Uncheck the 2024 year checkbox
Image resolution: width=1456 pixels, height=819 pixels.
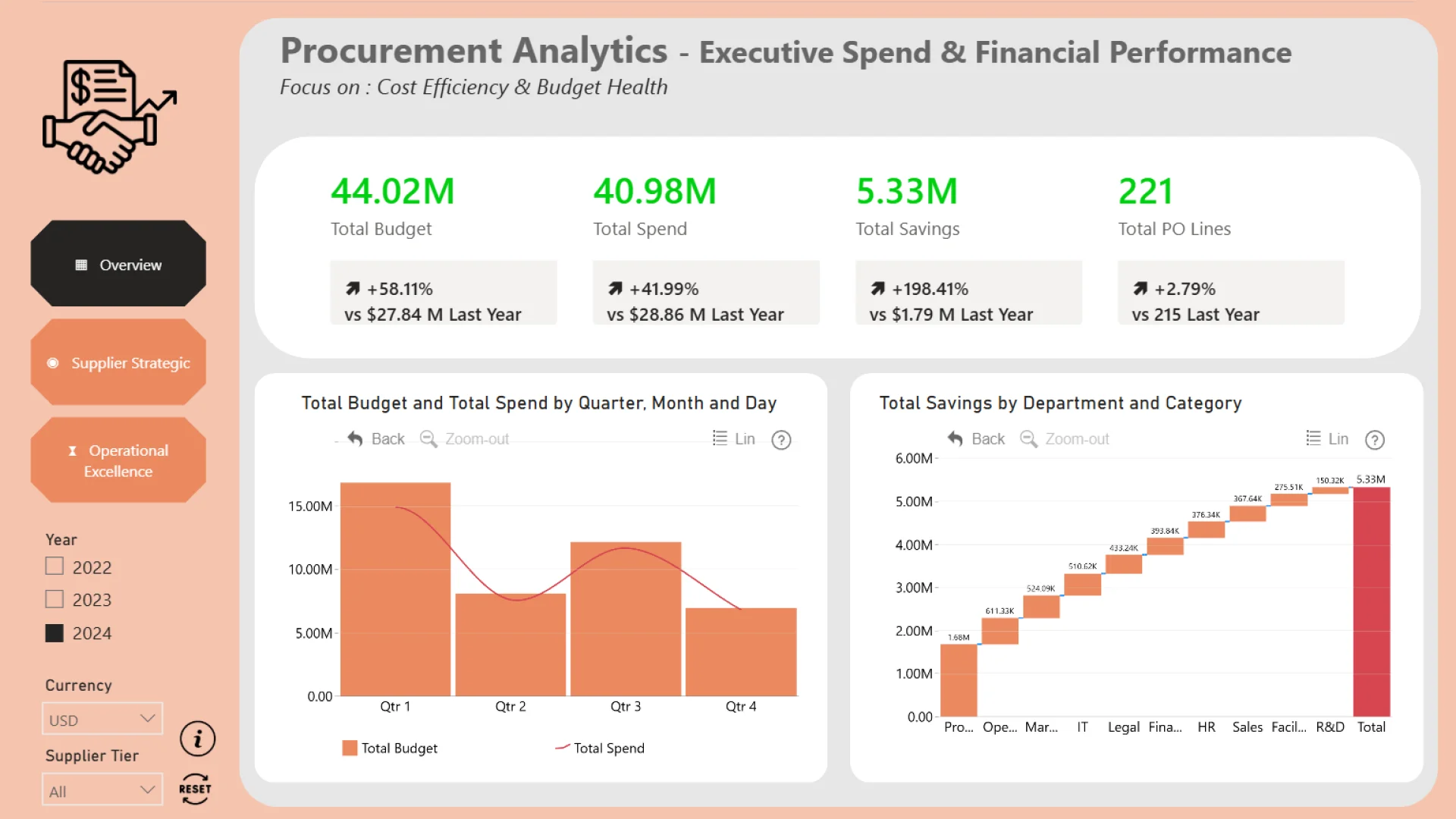click(x=55, y=633)
